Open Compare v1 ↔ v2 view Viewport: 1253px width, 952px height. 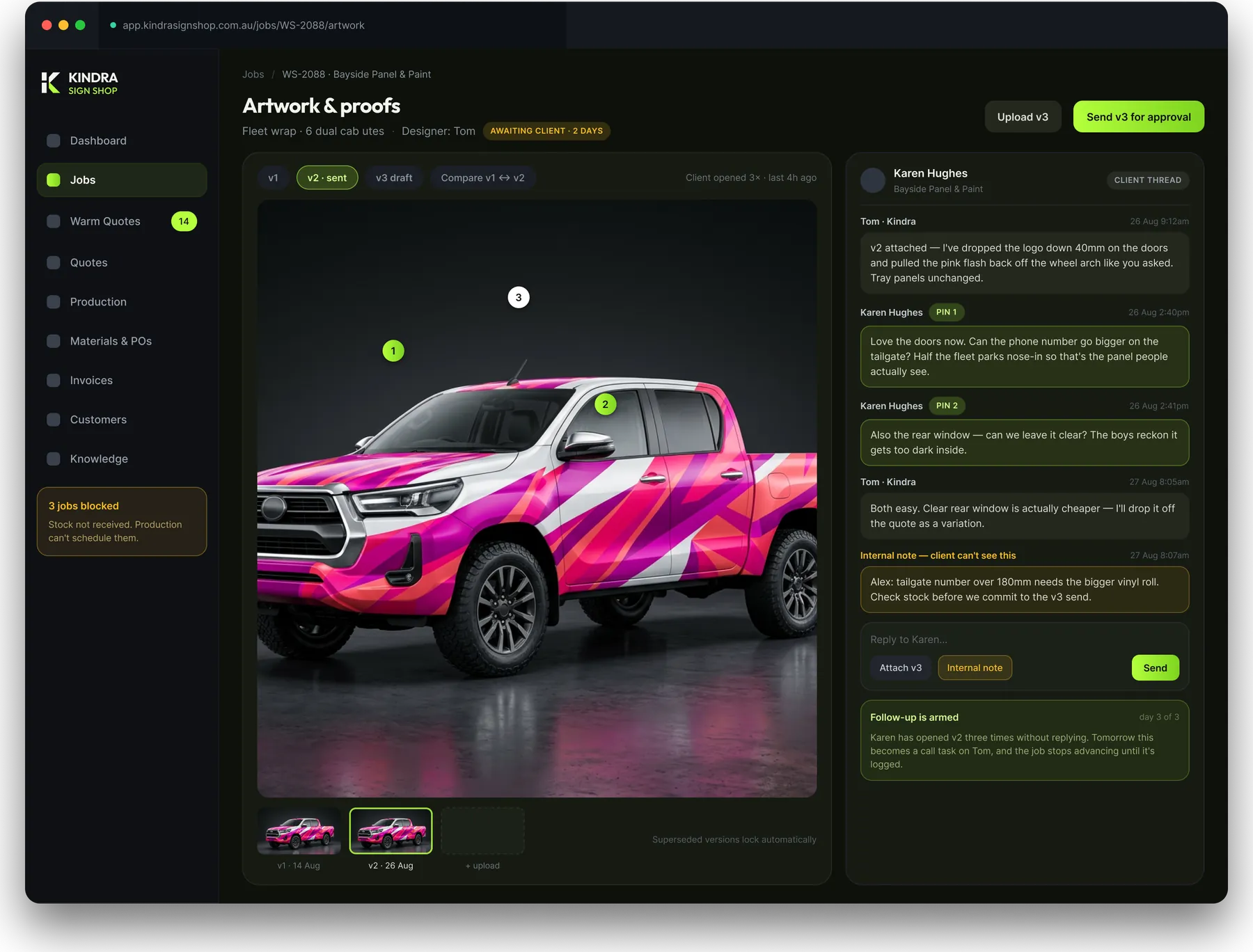coord(482,177)
